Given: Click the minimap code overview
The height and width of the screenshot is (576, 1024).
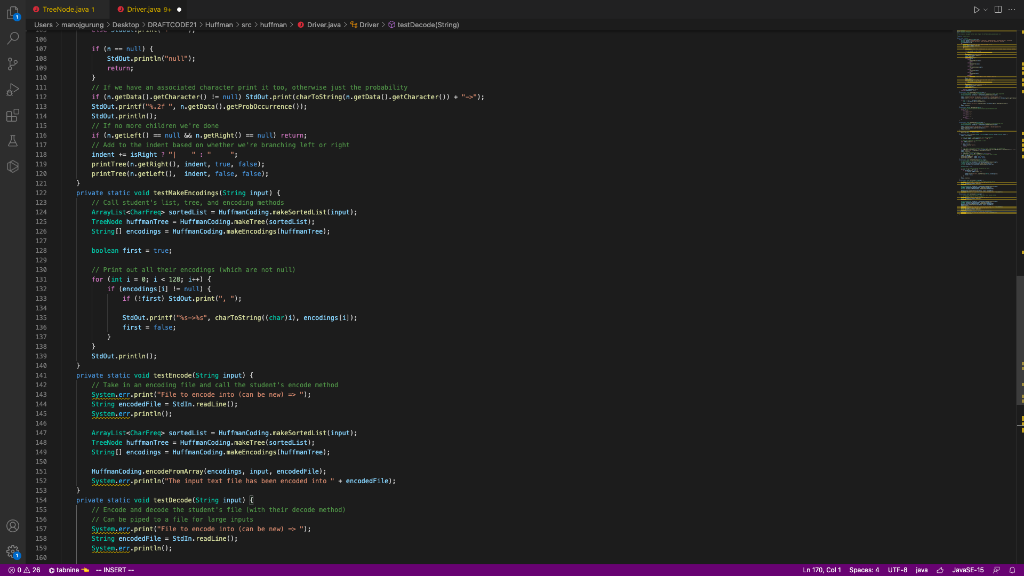Looking at the screenshot, I should click(986, 122).
